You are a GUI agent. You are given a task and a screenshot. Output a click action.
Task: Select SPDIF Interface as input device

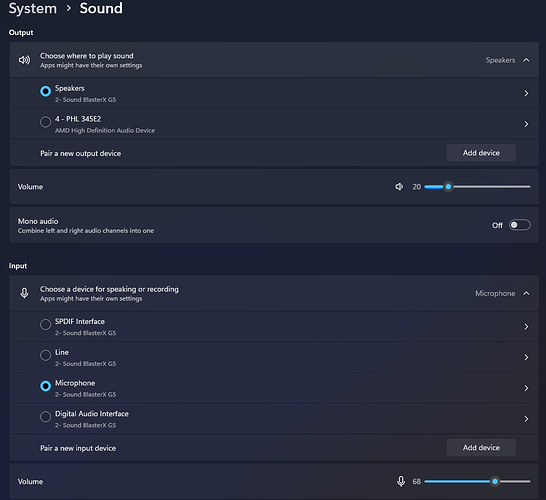tap(45, 325)
